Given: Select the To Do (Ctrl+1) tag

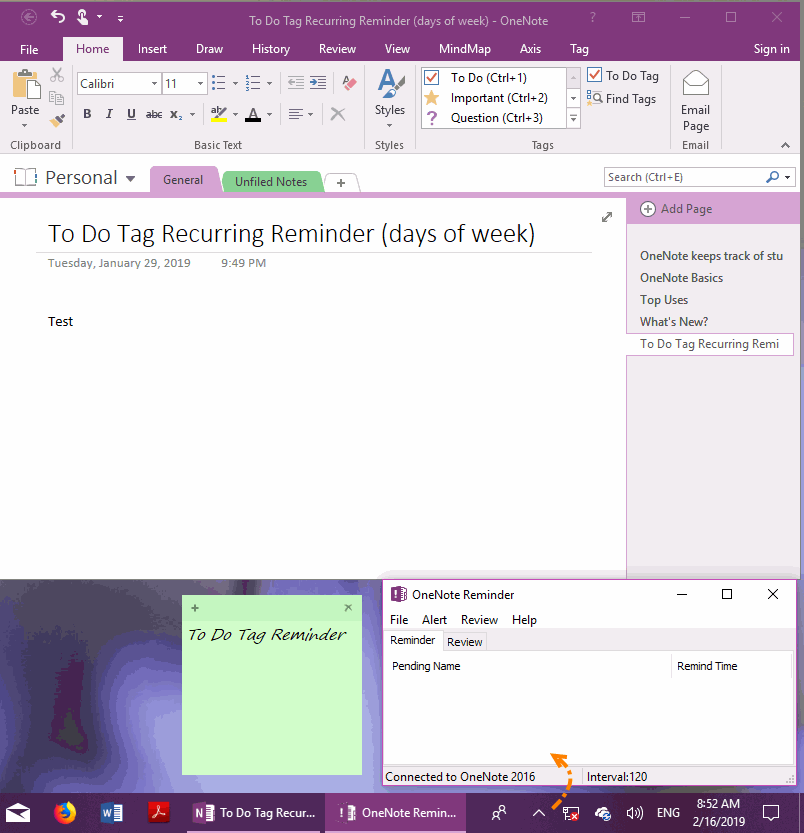Looking at the screenshot, I should click(494, 78).
